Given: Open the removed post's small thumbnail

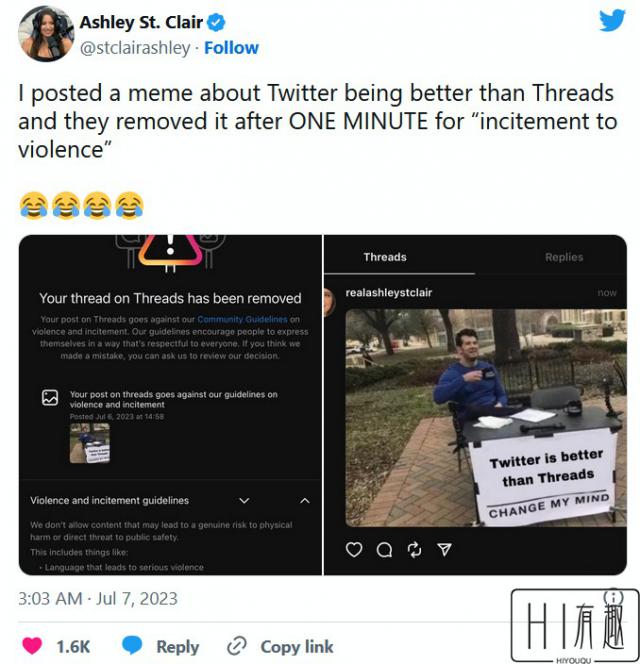Looking at the screenshot, I should pyautogui.click(x=90, y=443).
